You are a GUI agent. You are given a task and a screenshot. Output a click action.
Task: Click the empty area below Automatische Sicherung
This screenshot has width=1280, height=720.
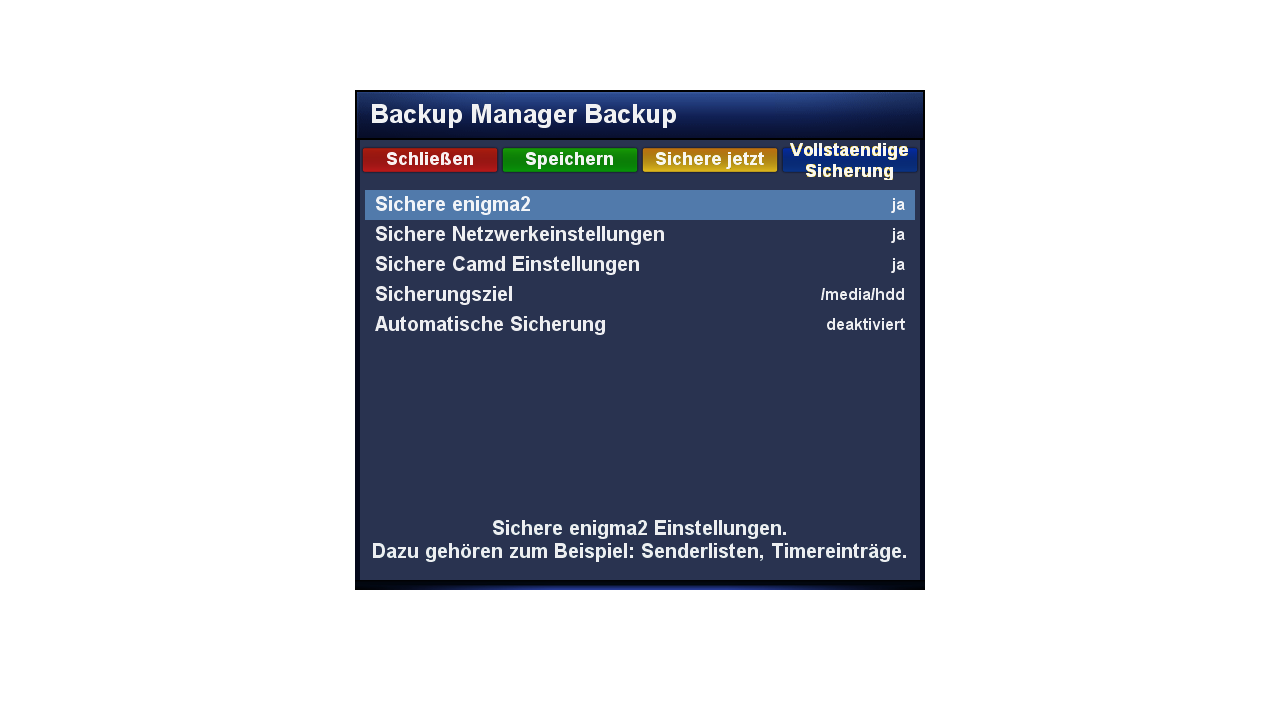tap(640, 425)
